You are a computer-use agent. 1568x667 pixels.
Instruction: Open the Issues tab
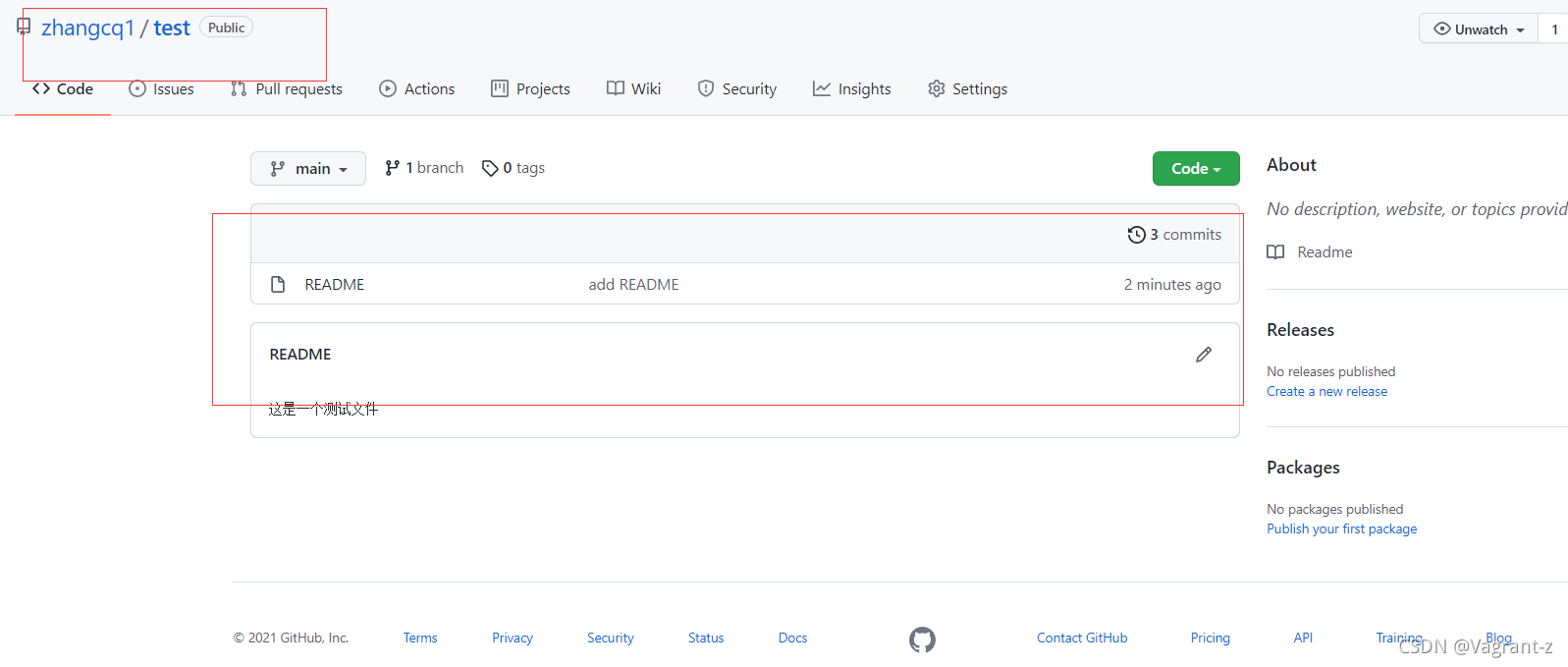click(x=162, y=88)
